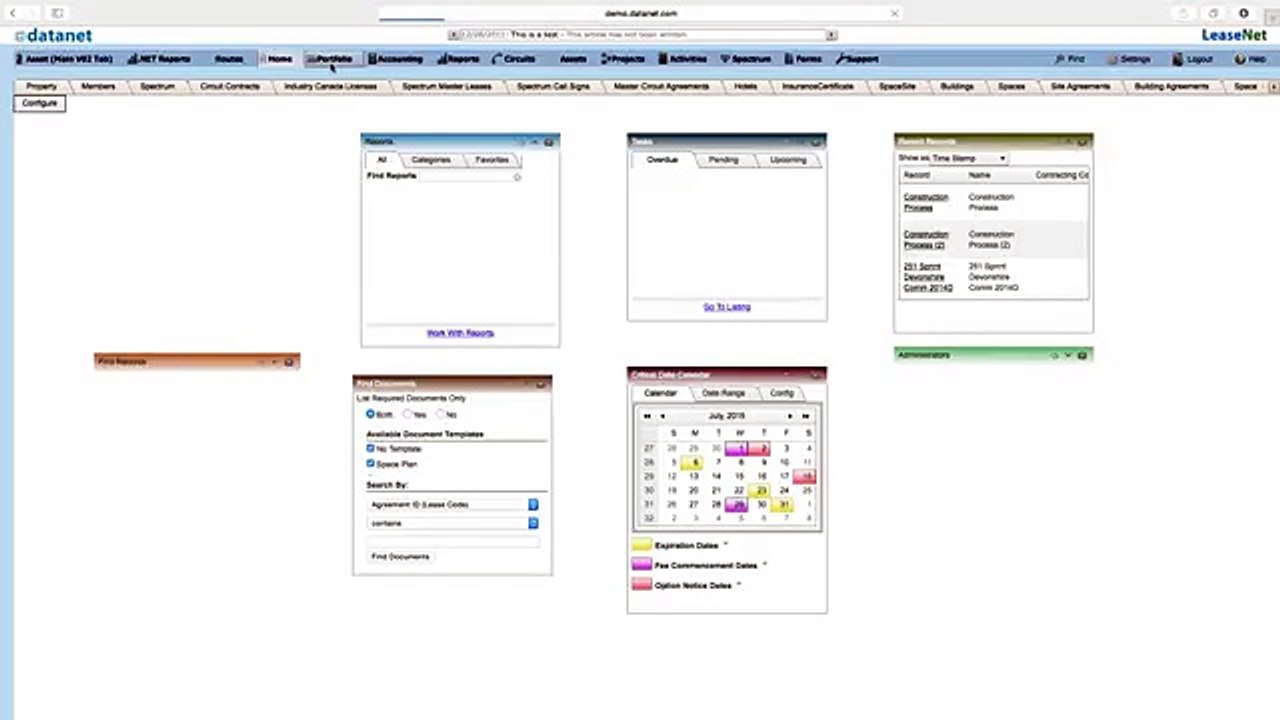This screenshot has width=1280, height=720.
Task: Click the pink Option Notice Dates swatch
Action: tap(641, 585)
